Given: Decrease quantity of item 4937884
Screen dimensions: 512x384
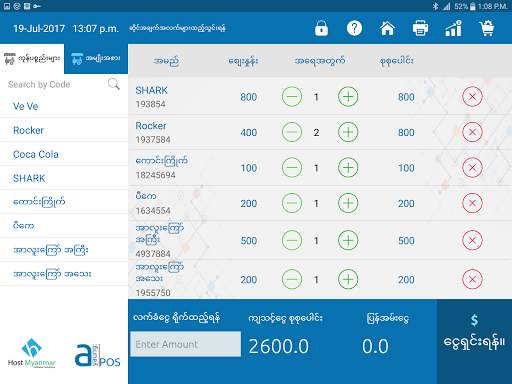Looking at the screenshot, I should (x=292, y=240).
